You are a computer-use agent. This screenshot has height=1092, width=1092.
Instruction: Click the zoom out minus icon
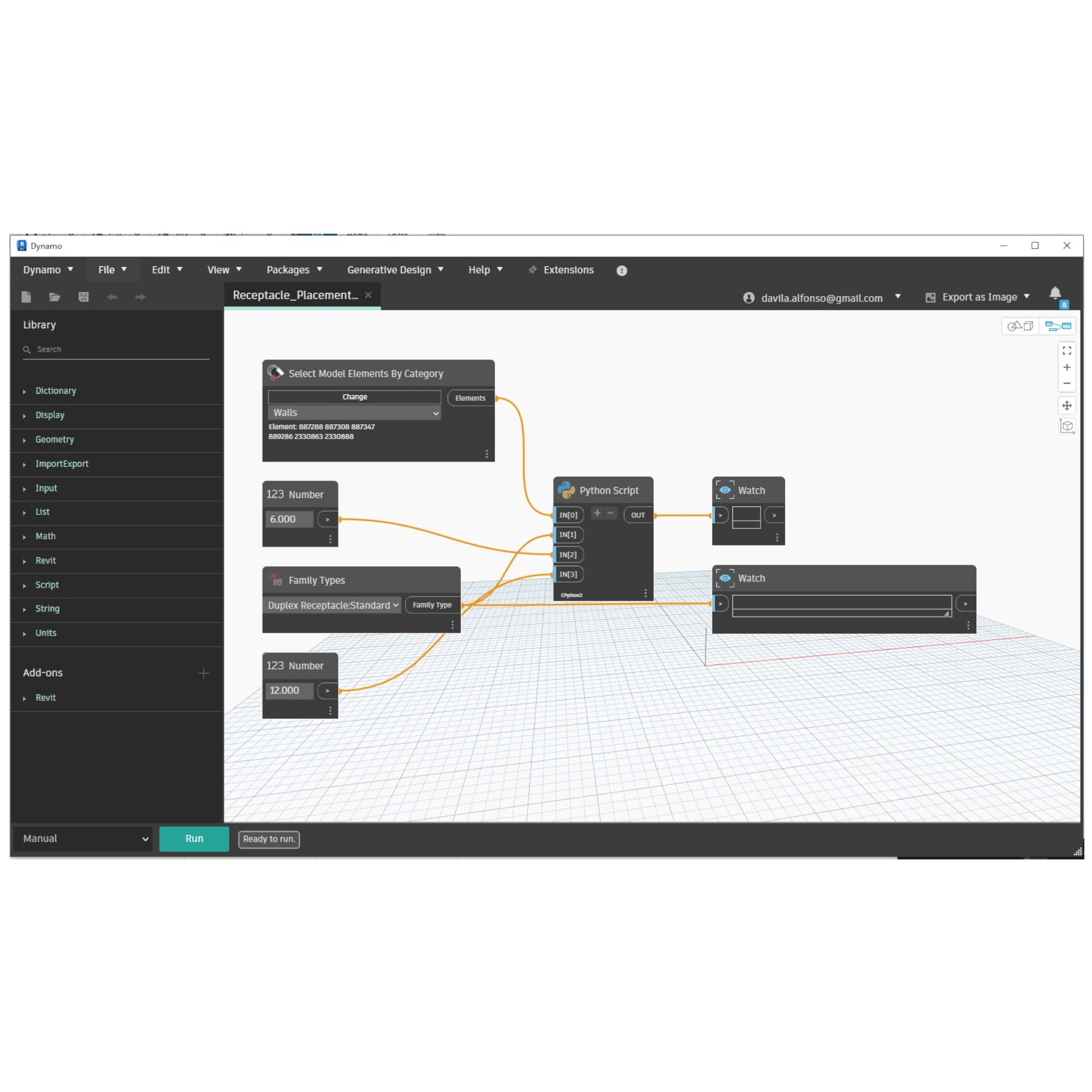coord(1067,383)
